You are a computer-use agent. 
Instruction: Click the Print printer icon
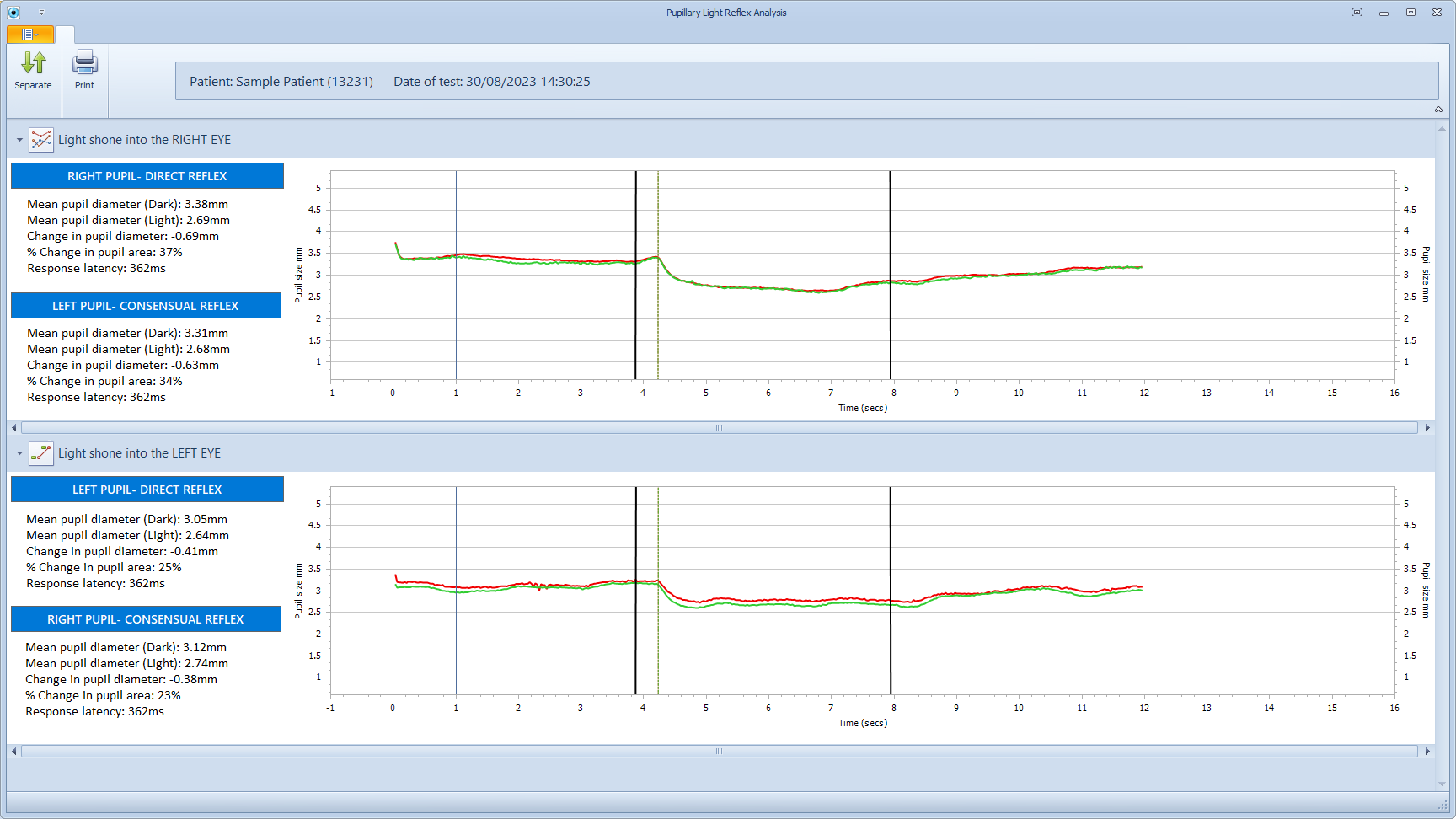(x=85, y=63)
